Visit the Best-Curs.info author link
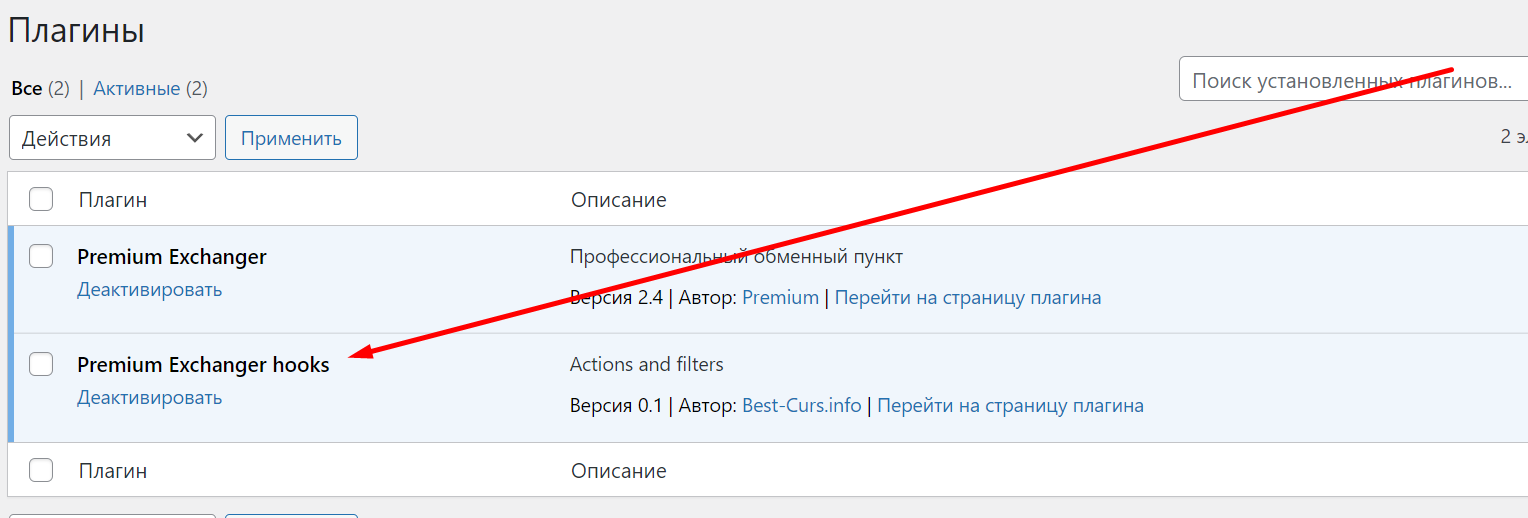This screenshot has width=1528, height=518. 801,406
